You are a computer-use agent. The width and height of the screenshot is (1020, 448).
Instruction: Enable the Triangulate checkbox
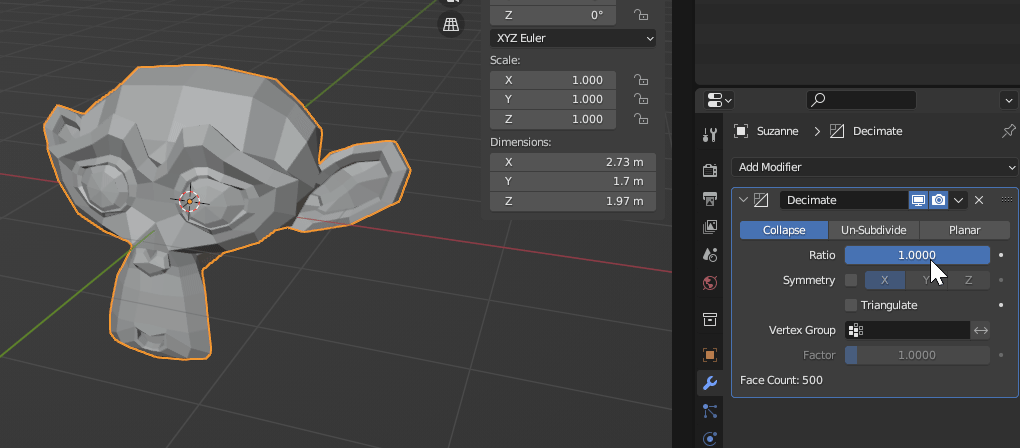click(851, 305)
